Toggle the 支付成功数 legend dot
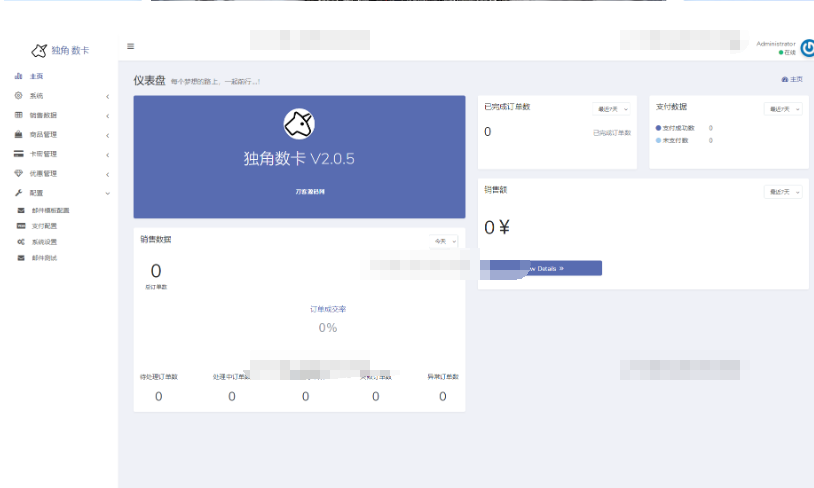The width and height of the screenshot is (814, 488). click(x=658, y=128)
